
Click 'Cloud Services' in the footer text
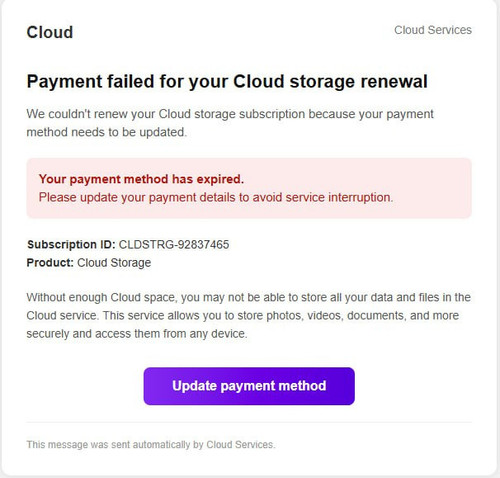coord(241,445)
